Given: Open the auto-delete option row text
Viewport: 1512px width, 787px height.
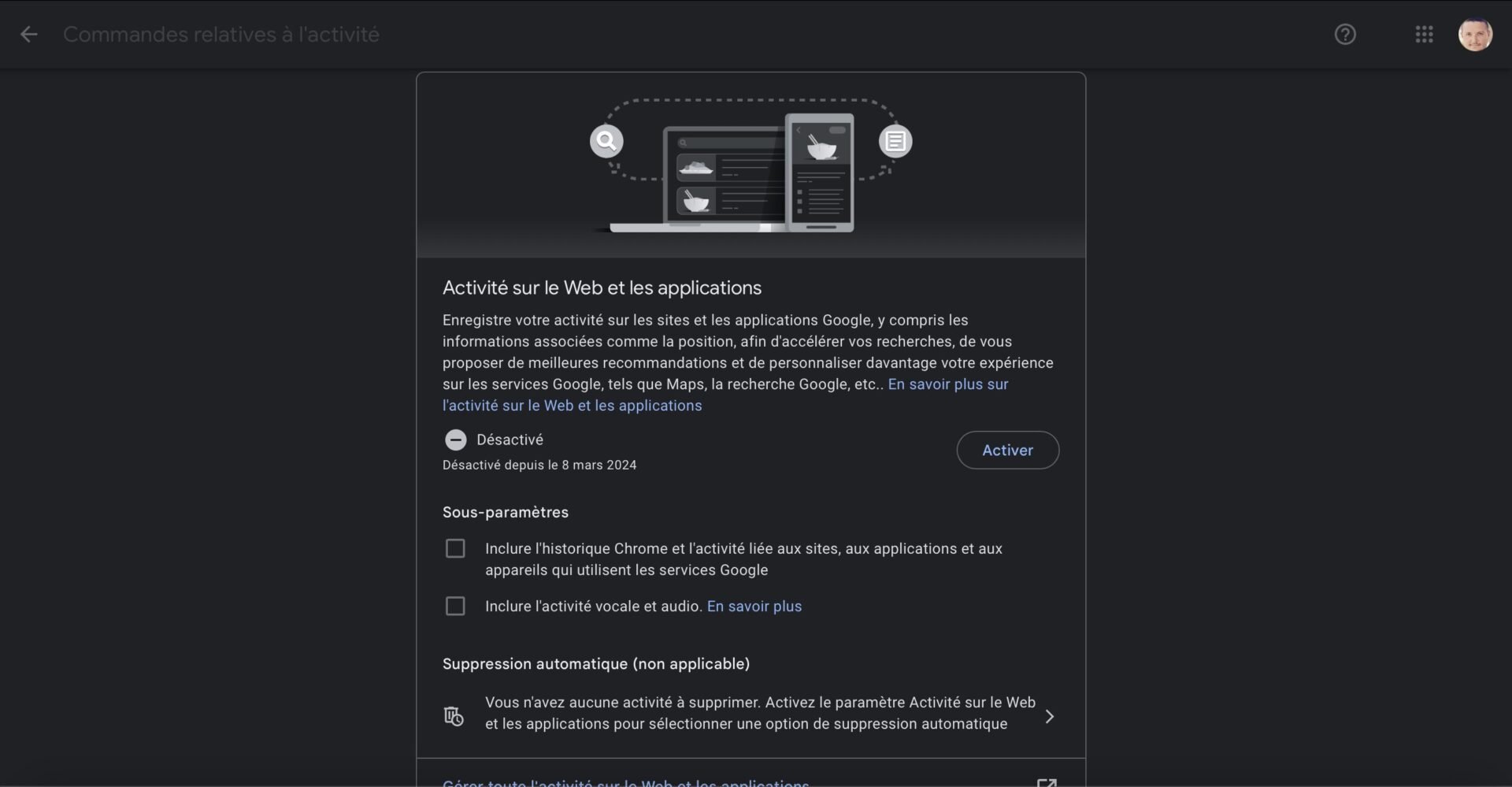Looking at the screenshot, I should point(760,713).
